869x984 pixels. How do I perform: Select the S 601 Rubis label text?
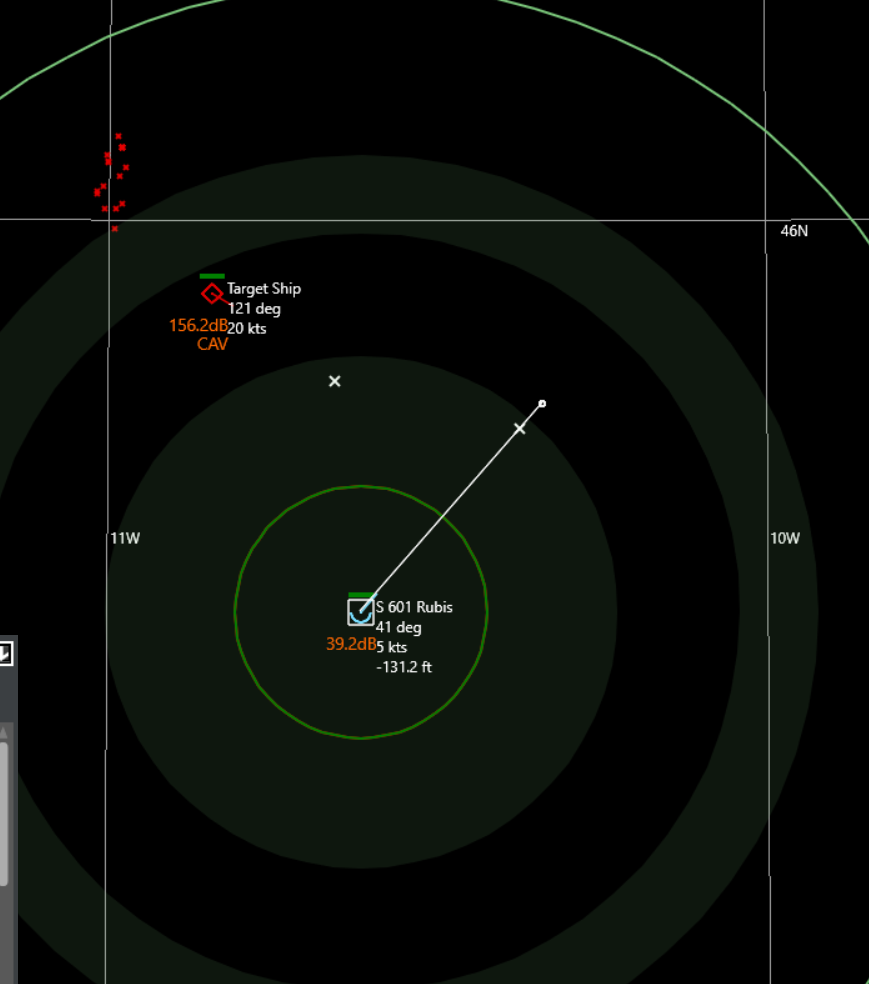tap(413, 607)
